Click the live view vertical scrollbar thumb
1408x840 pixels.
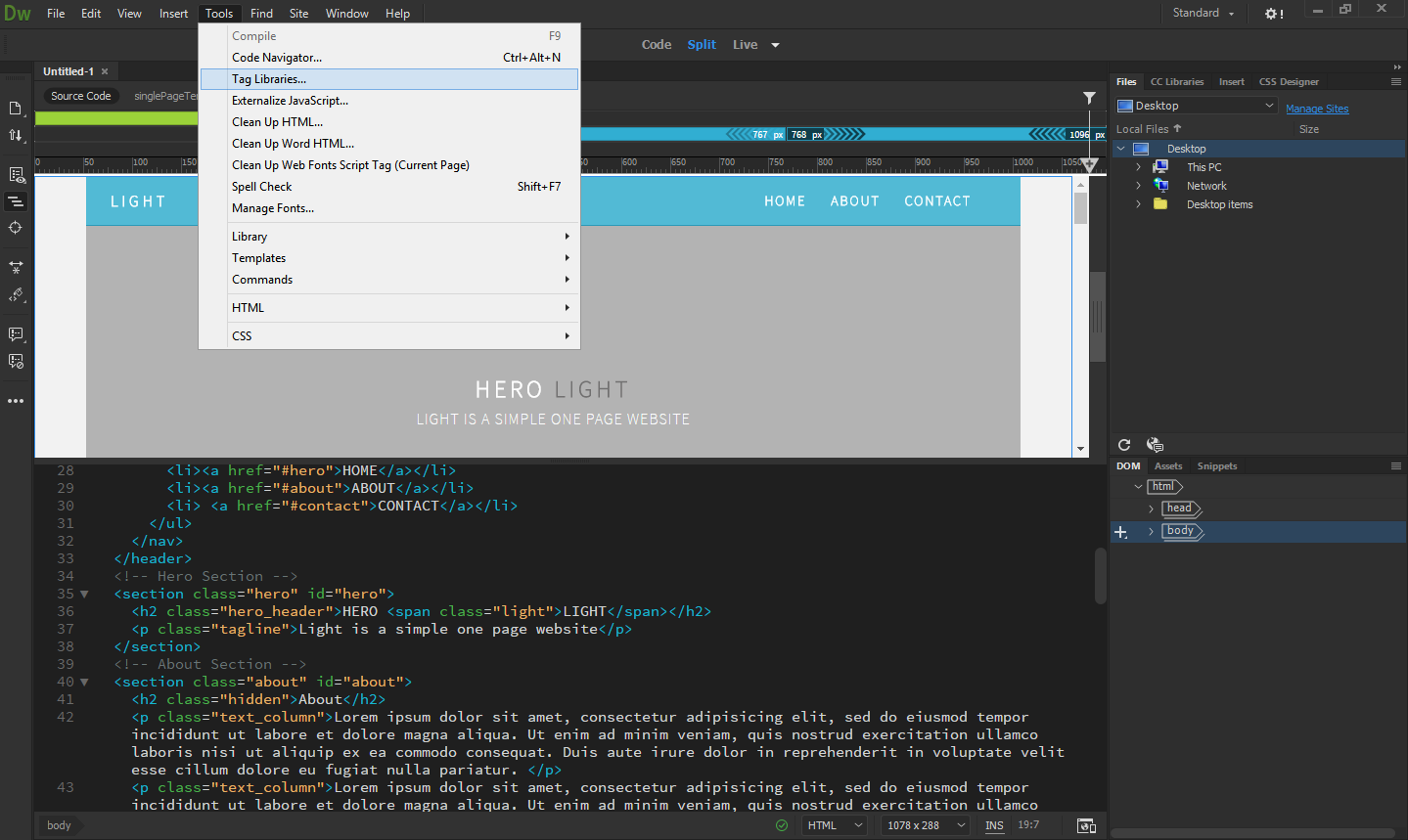(x=1080, y=208)
